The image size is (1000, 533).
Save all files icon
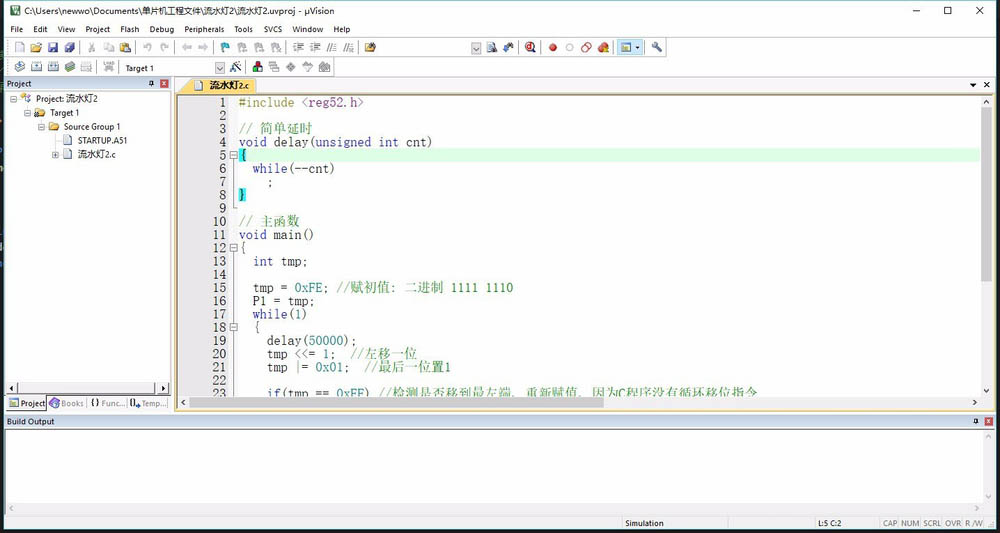[70, 47]
